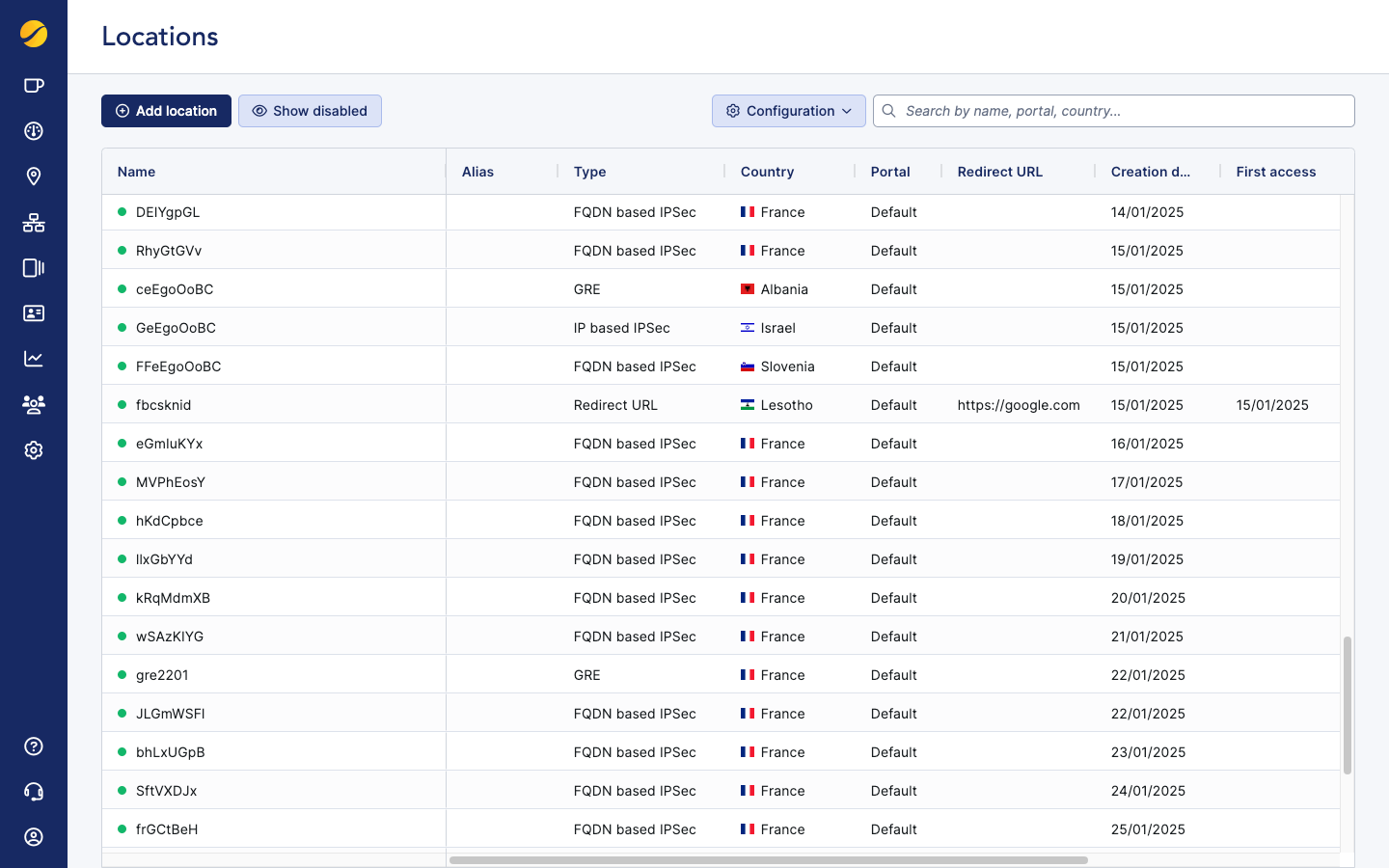Open the support headset icon
The height and width of the screenshot is (868, 1389).
(34, 792)
